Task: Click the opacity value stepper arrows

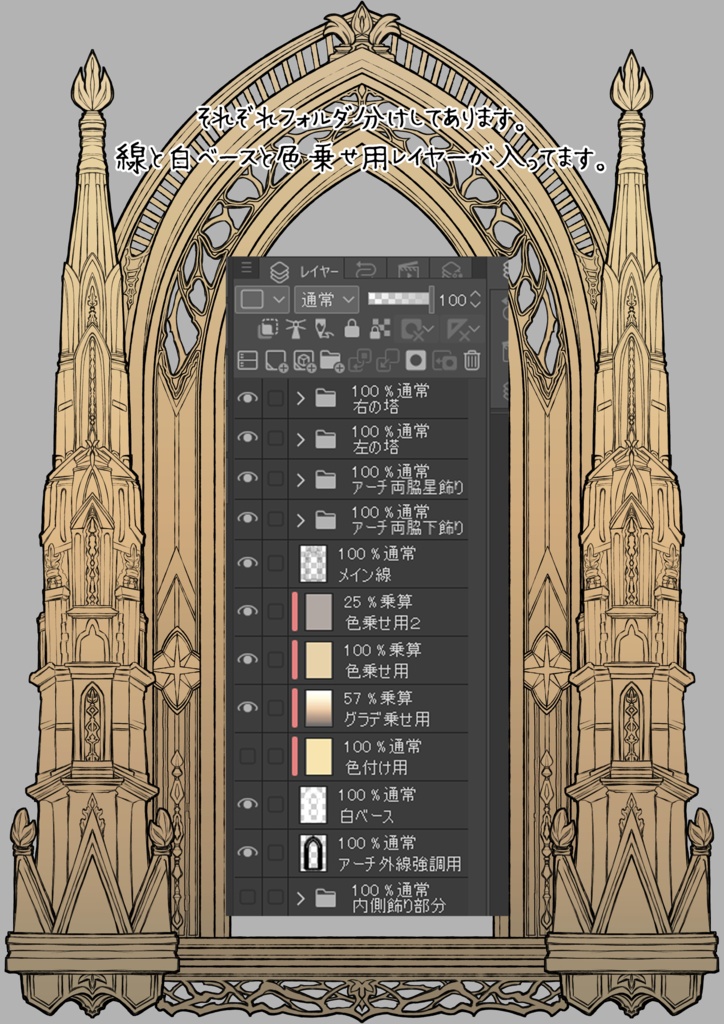Action: click(475, 300)
